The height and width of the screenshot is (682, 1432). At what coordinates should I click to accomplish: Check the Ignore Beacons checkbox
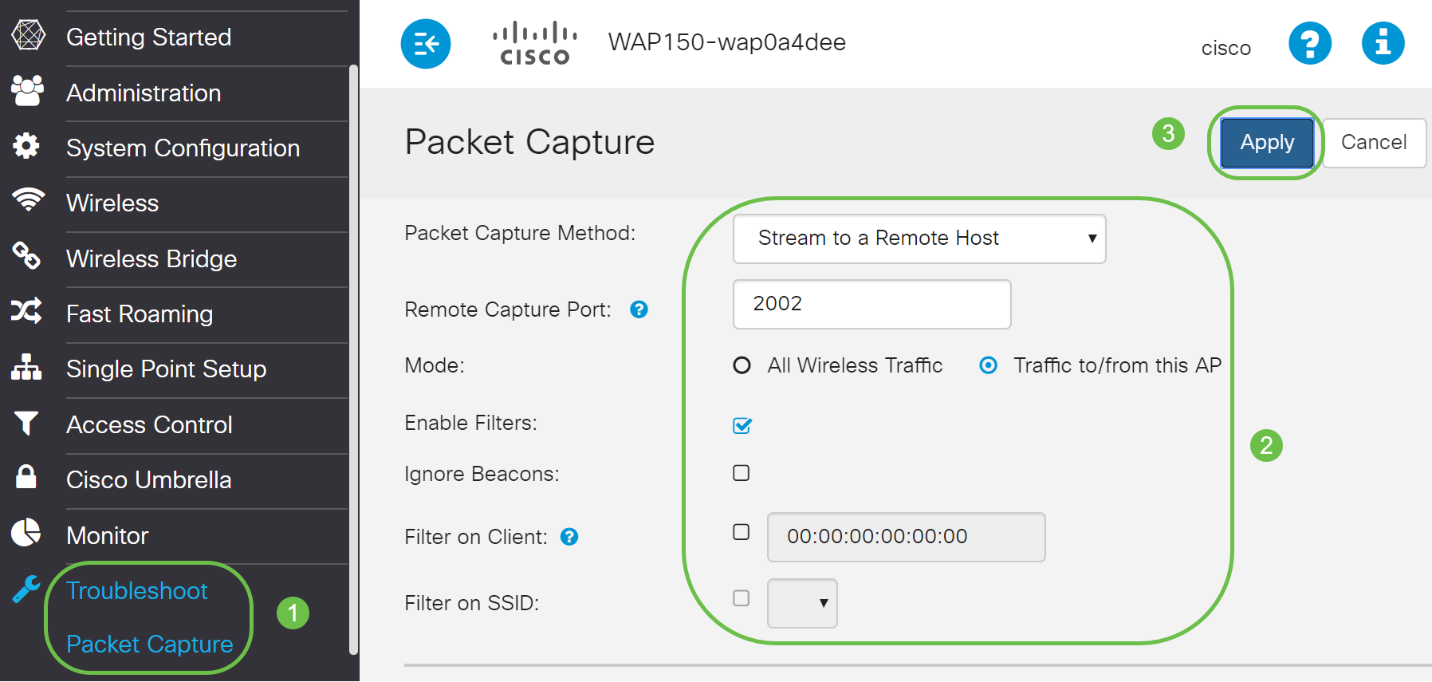tap(741, 473)
